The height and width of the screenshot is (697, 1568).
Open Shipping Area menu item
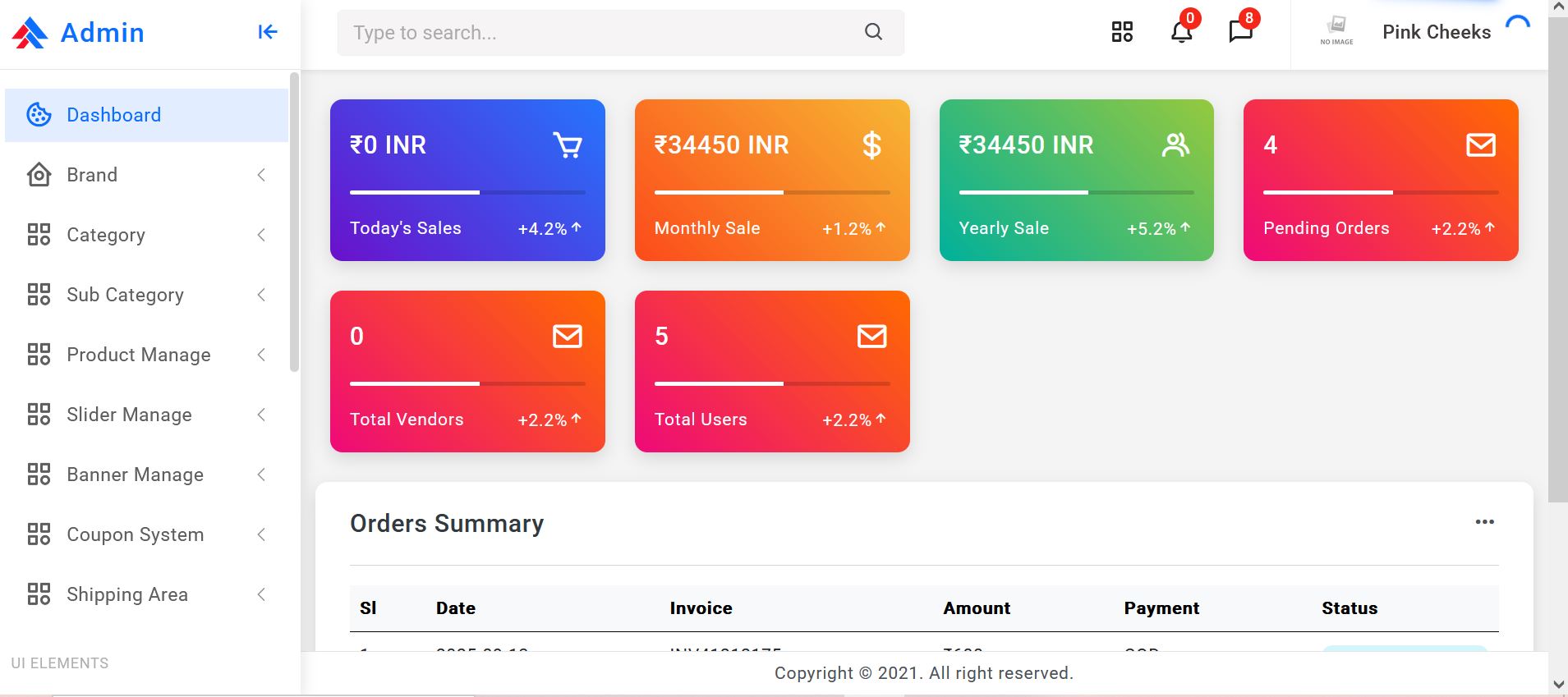127,594
